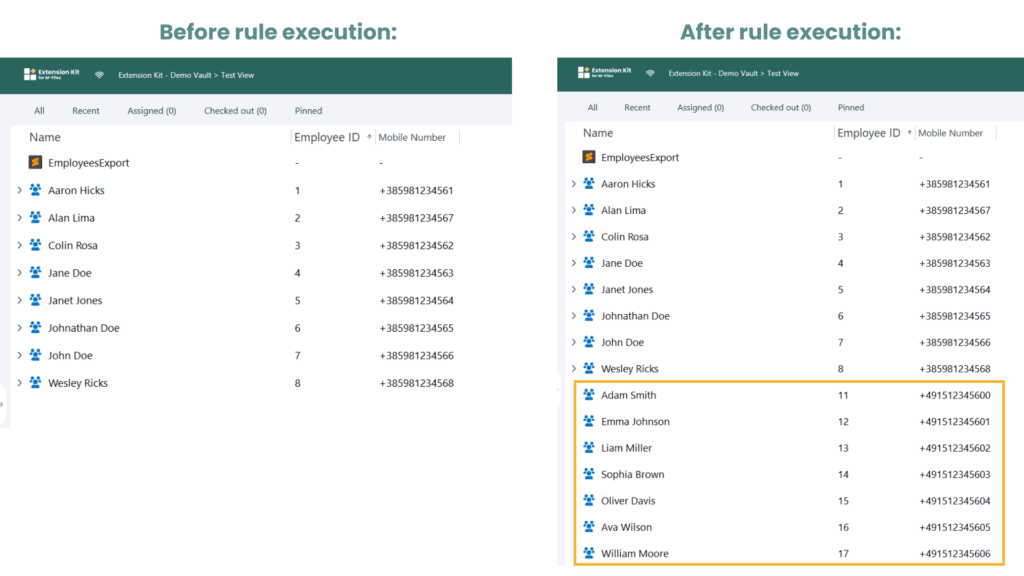Viewport: 1024px width, 576px height.
Task: Open the Pinned tab in the right panel
Action: 851,107
